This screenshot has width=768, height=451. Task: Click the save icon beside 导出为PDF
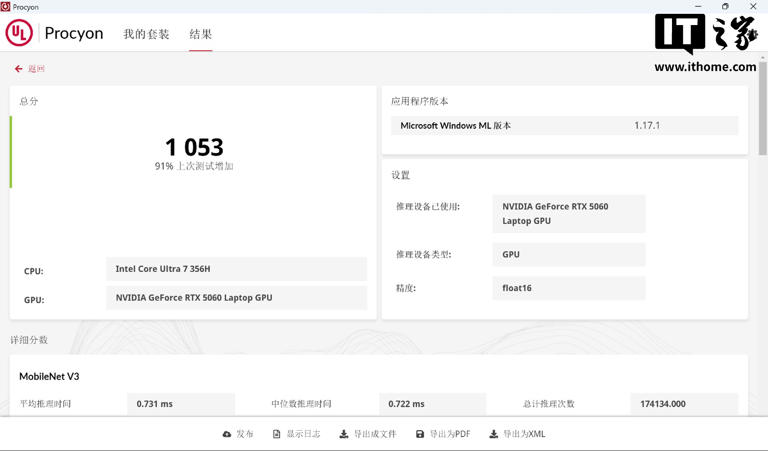(421, 434)
